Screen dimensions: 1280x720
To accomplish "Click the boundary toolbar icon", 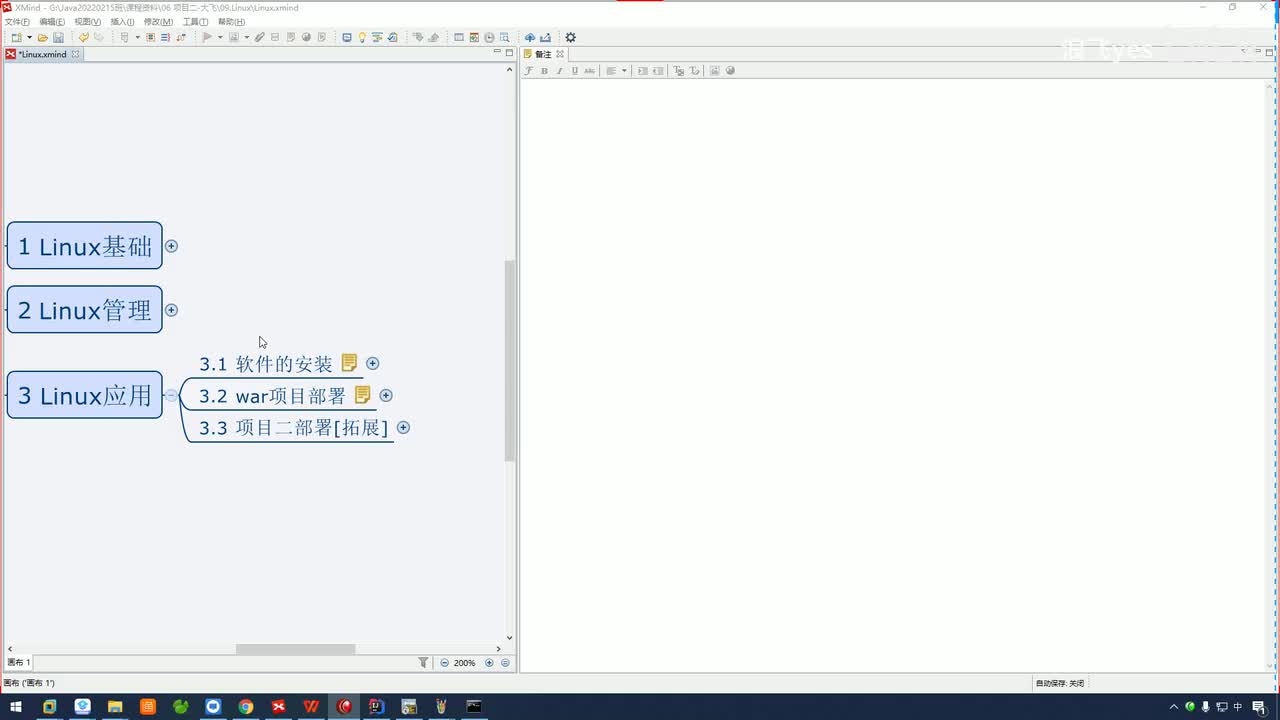I will point(150,38).
